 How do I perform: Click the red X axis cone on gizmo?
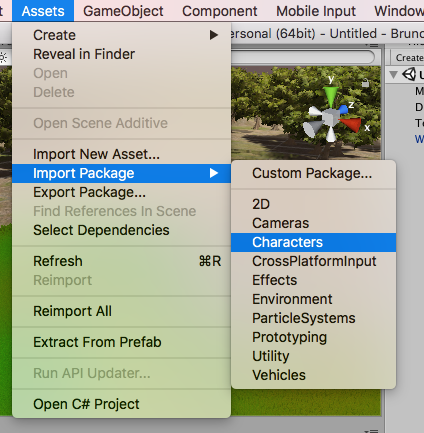(x=351, y=124)
